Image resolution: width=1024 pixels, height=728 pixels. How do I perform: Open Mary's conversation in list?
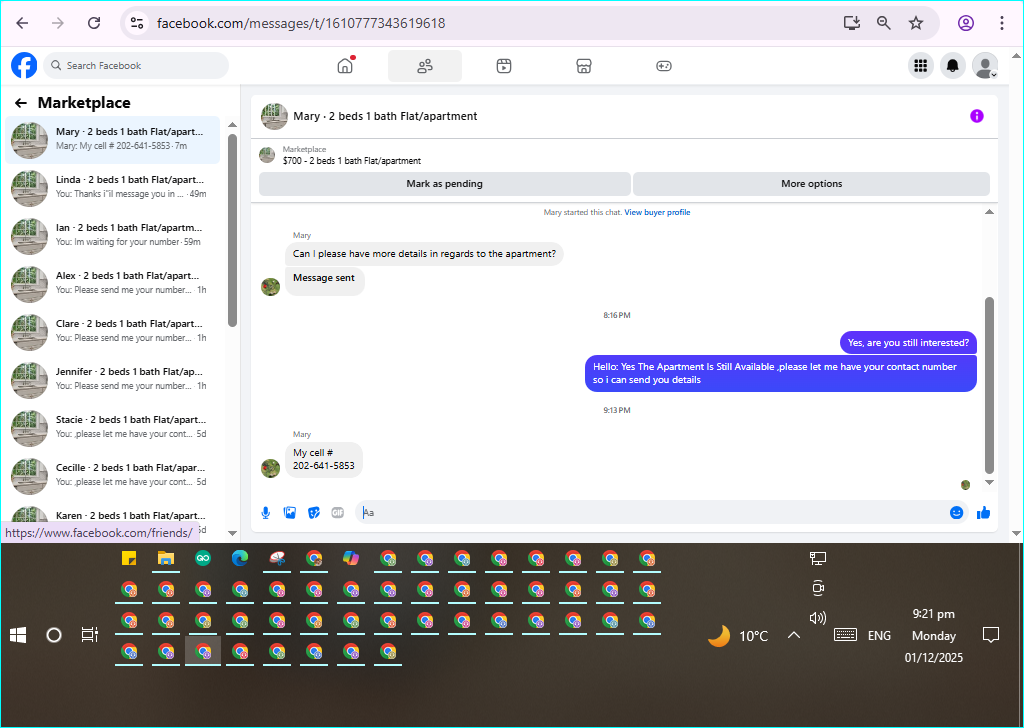coord(113,140)
